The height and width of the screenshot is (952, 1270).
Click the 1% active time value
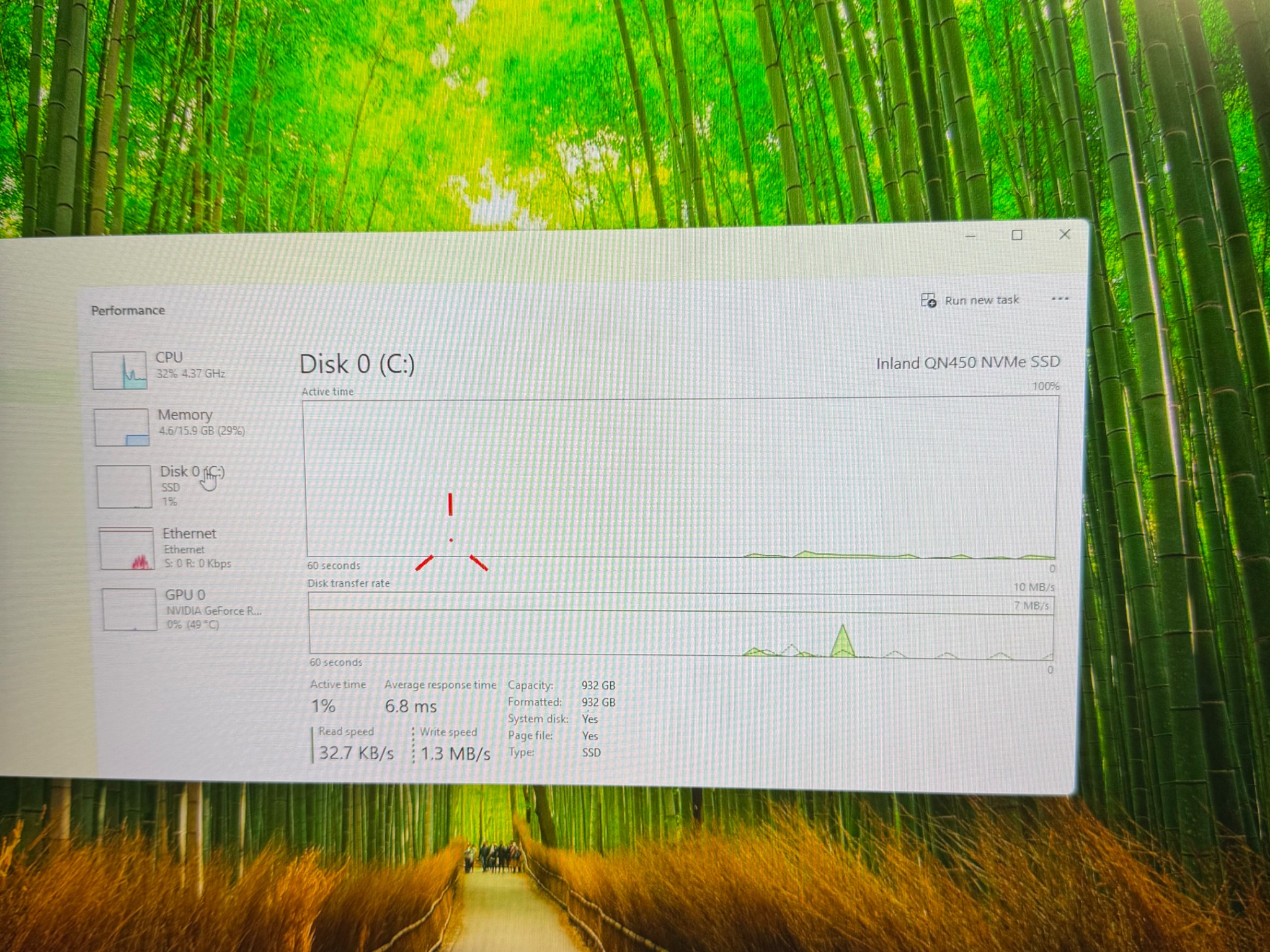pyautogui.click(x=323, y=706)
